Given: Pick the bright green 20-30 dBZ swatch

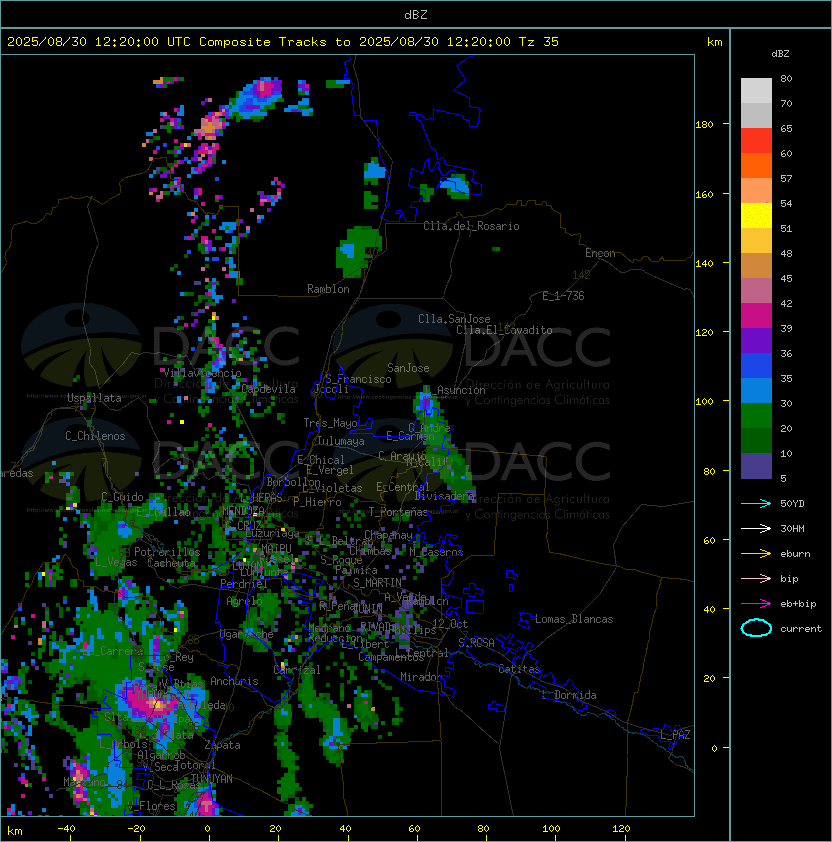Looking at the screenshot, I should pos(756,416).
